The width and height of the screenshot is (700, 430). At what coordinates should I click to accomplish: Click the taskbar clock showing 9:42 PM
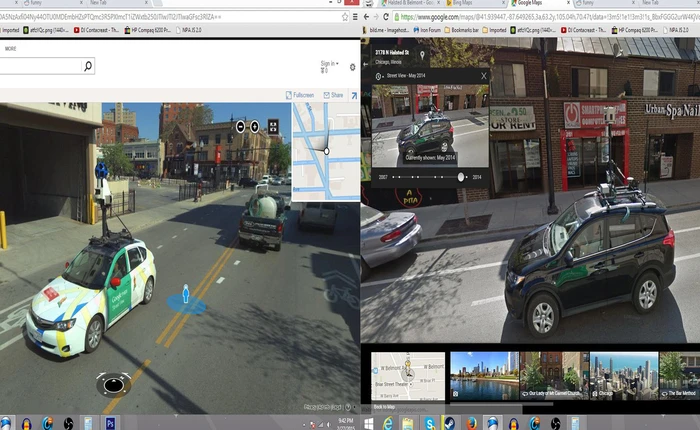346,423
